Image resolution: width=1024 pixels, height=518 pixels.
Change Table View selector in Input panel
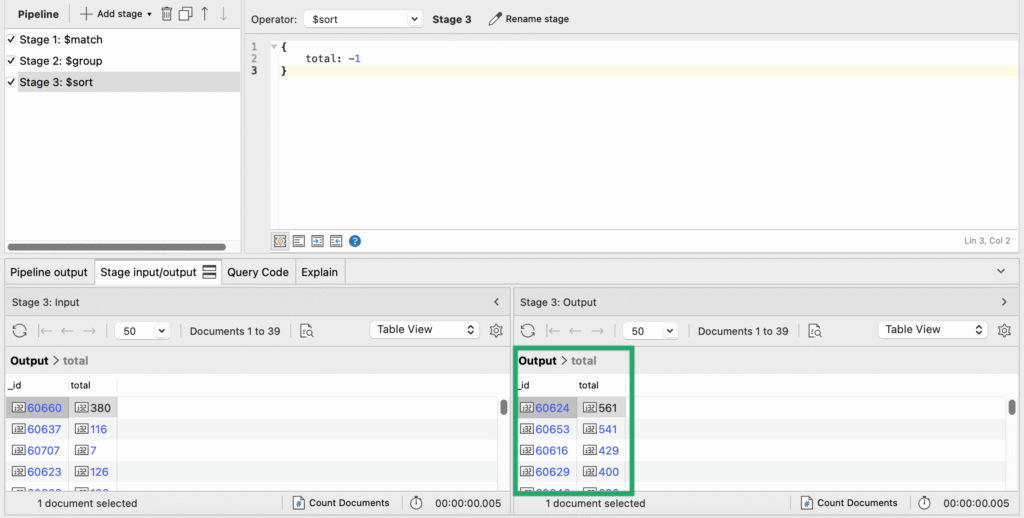[424, 330]
